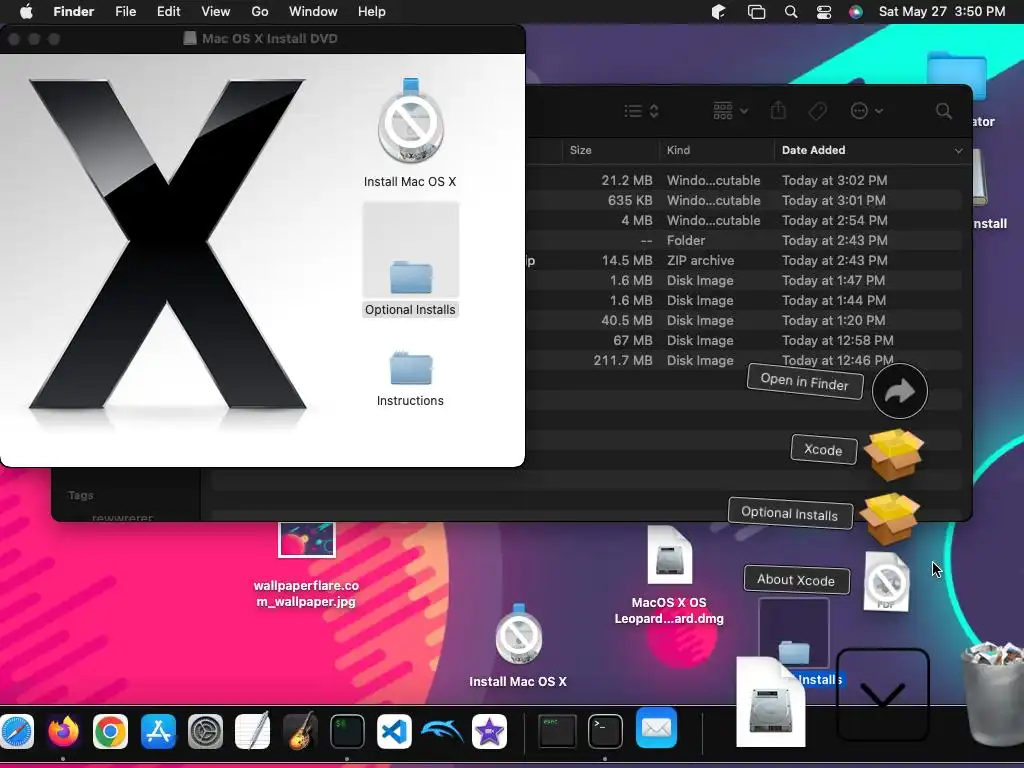Click the Stage Manager windows icon in menu bar
This screenshot has height=768, width=1024.
756,12
